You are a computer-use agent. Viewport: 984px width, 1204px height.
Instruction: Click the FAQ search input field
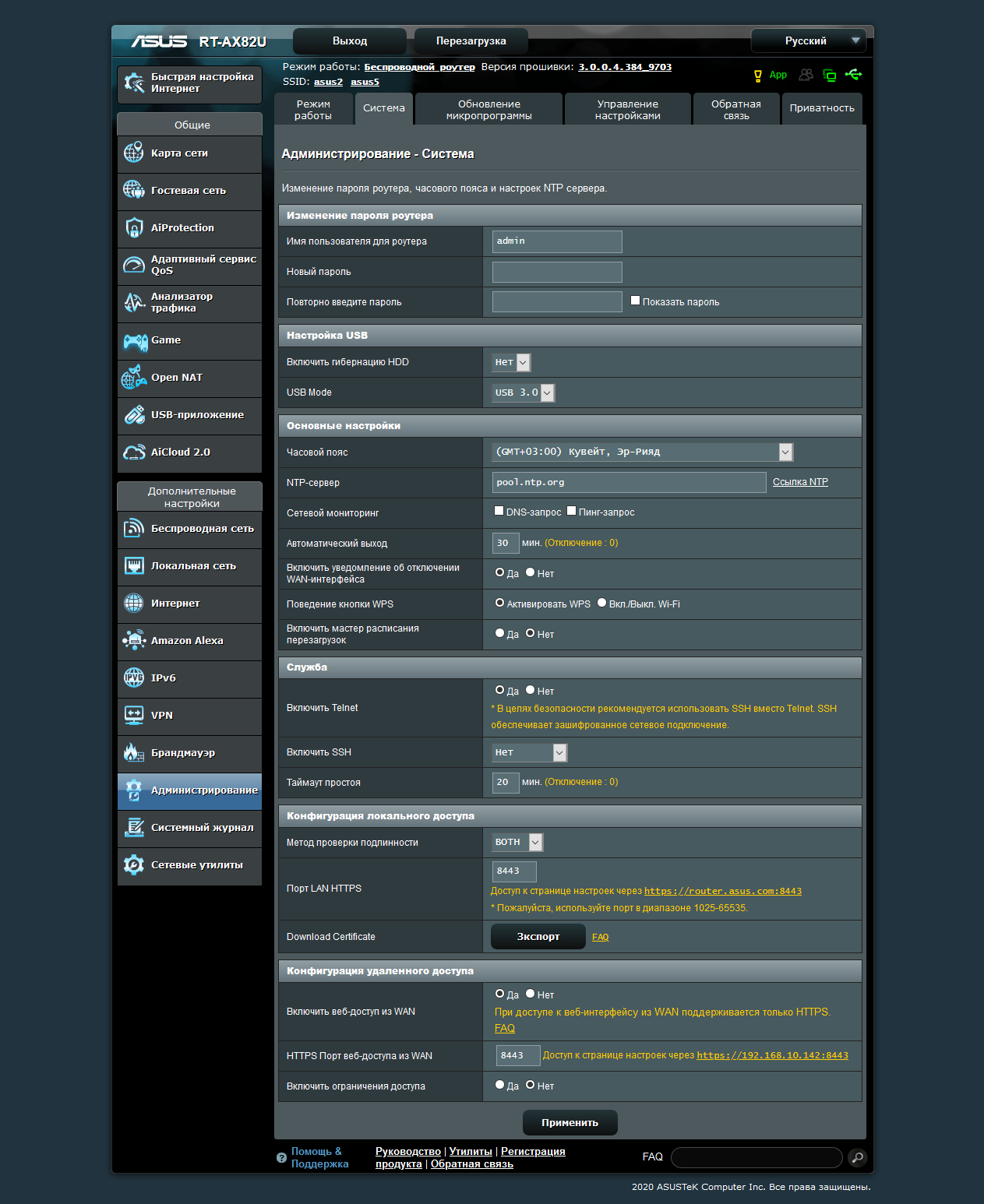(x=757, y=1157)
